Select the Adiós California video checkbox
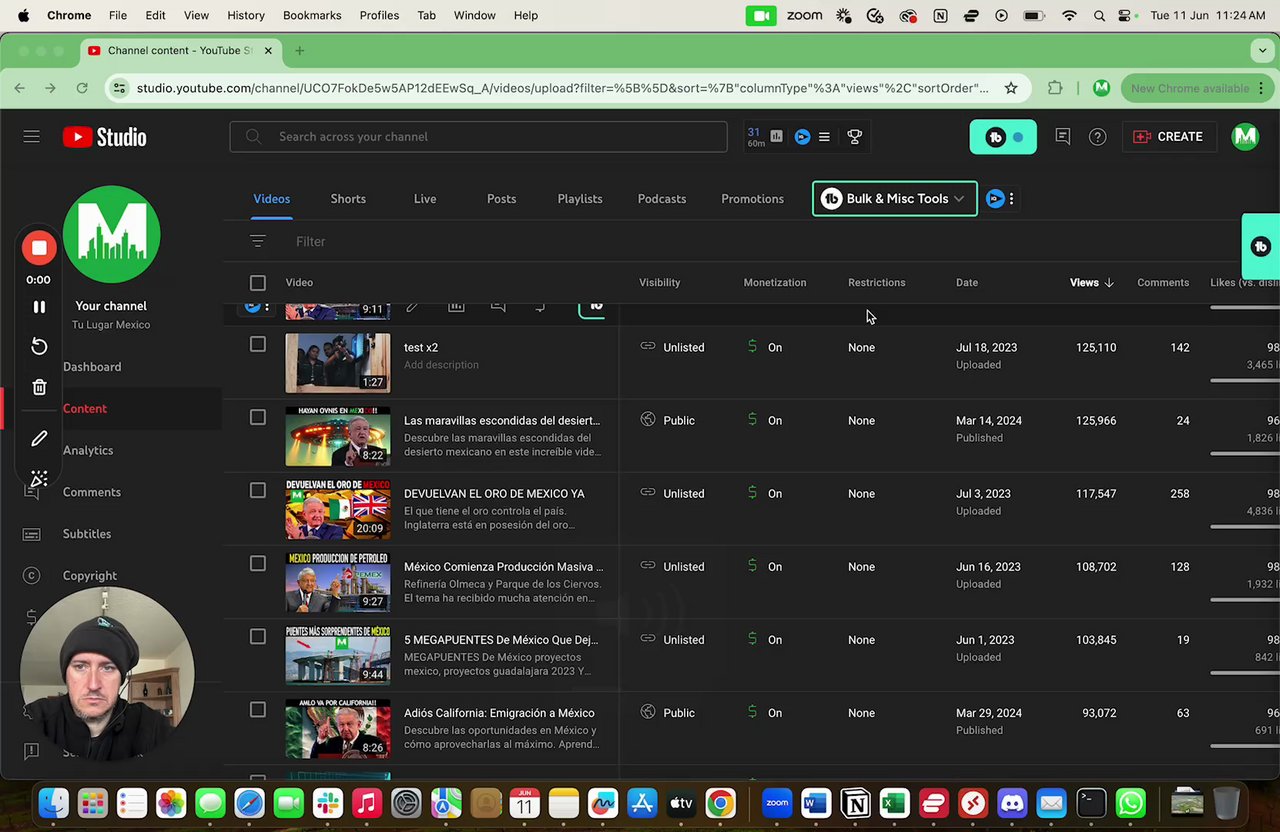 tap(258, 709)
